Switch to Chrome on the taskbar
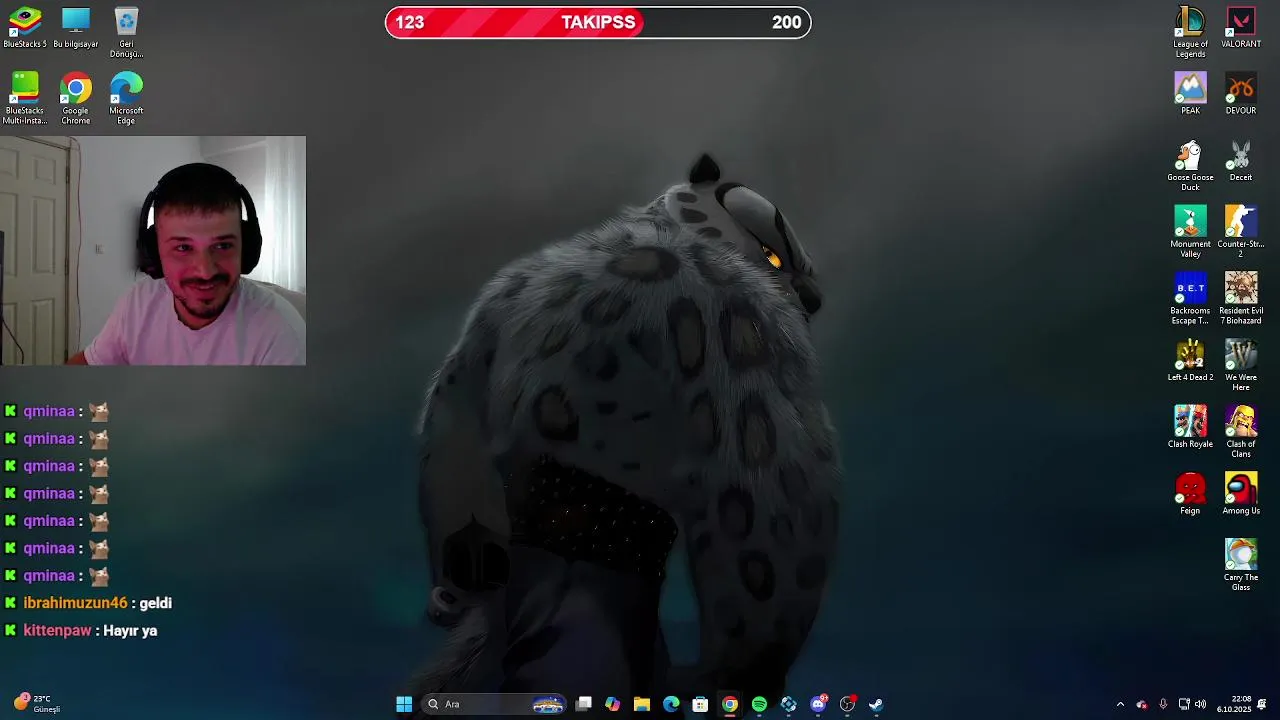 730,704
